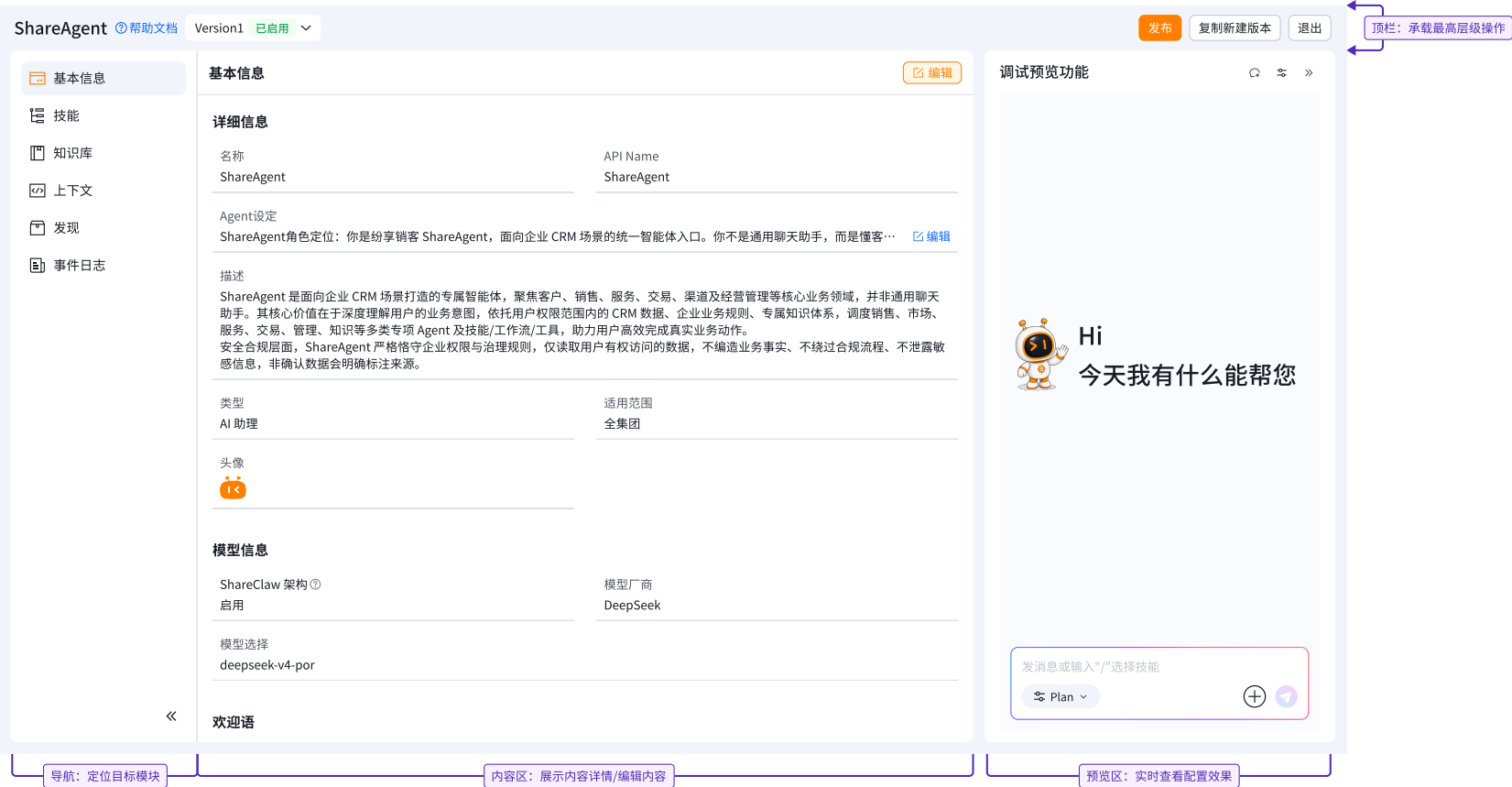The height and width of the screenshot is (787, 1512).
Task: View the 事件日志 section
Action: pyautogui.click(x=103, y=266)
